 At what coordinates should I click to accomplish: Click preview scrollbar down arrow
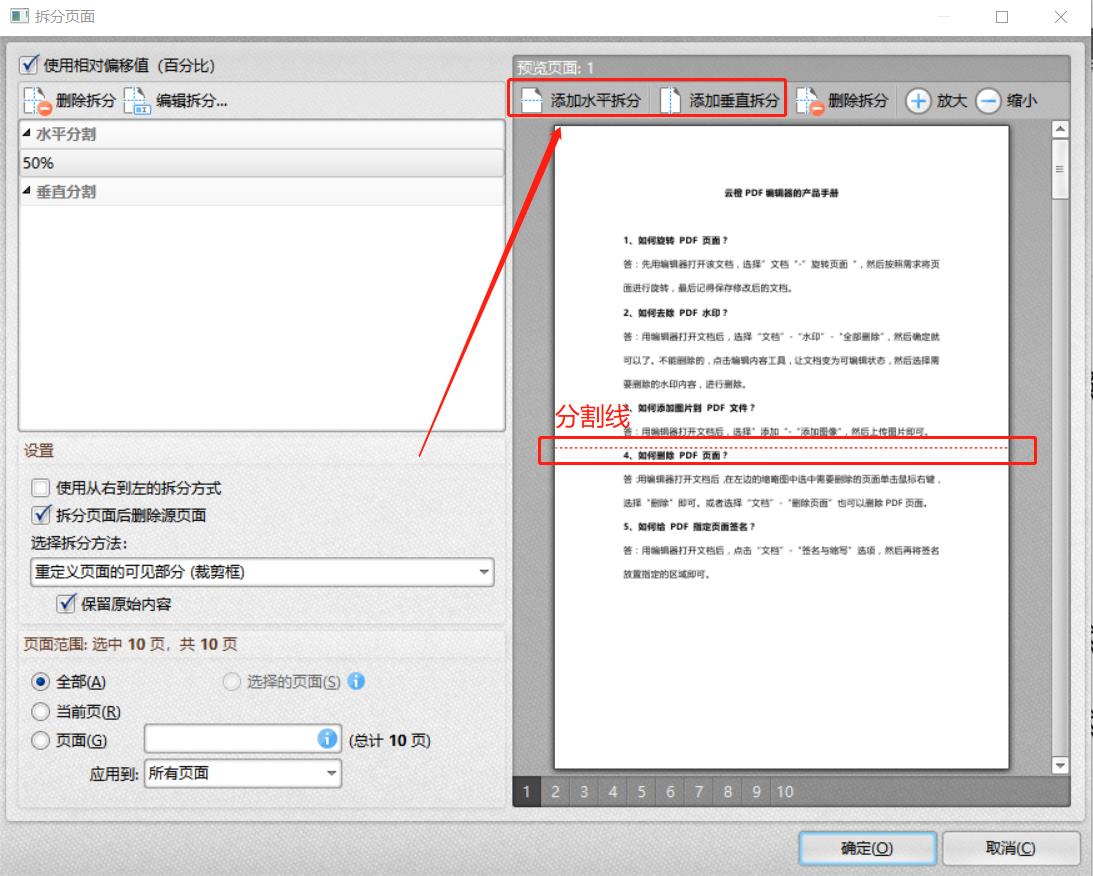pos(1060,765)
